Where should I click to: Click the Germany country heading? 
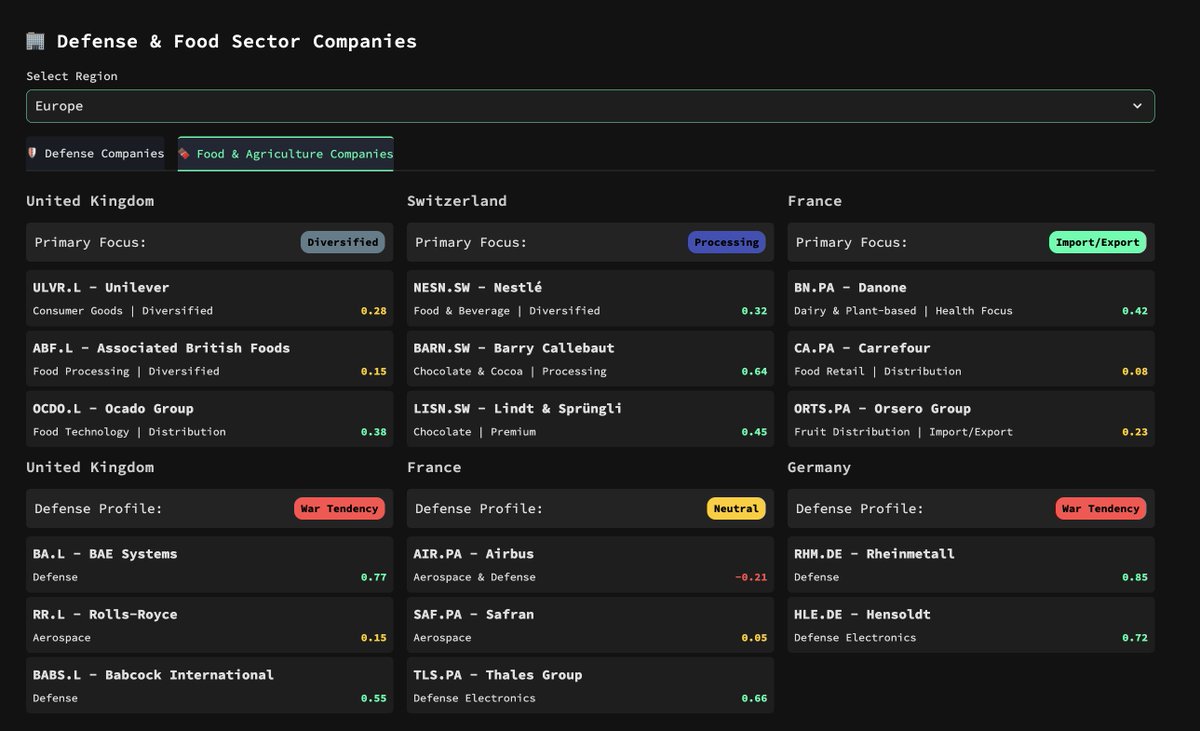pyautogui.click(x=819, y=468)
